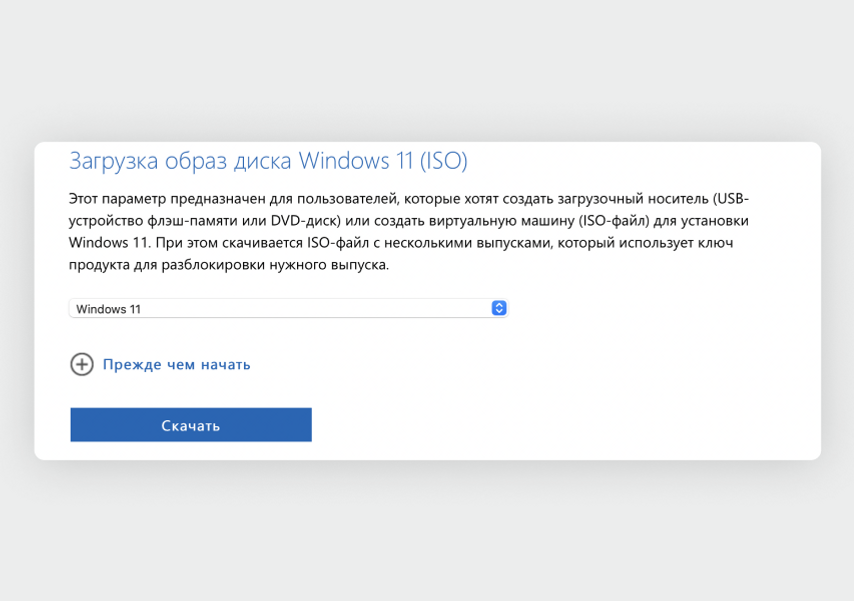The height and width of the screenshot is (601, 854).
Task: Expand the Прежде чем начать plus icon
Action: coord(82,365)
